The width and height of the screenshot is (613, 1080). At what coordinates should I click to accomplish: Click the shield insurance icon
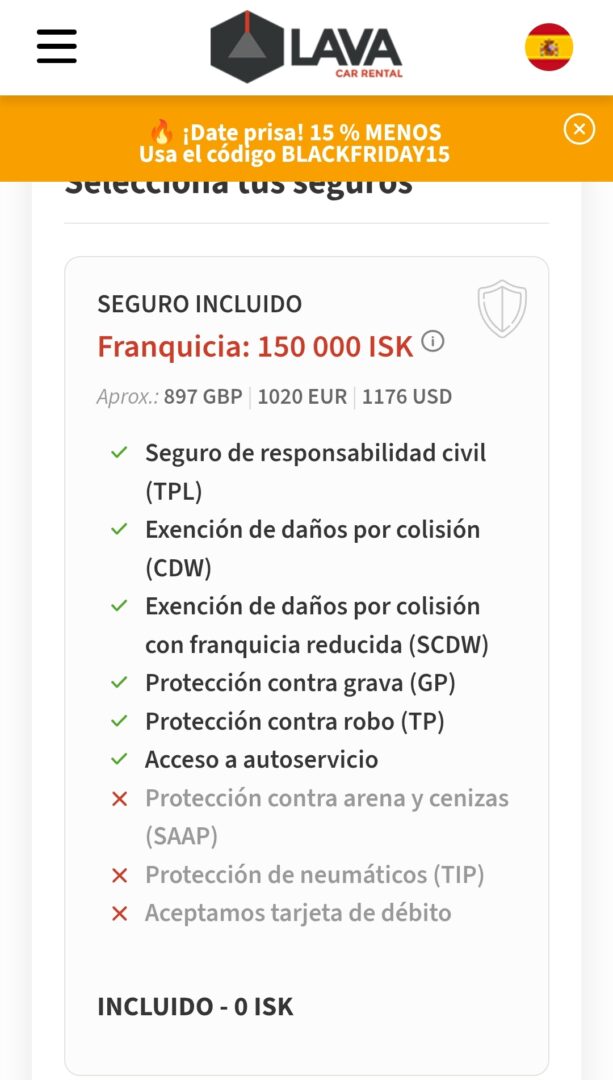coord(502,308)
